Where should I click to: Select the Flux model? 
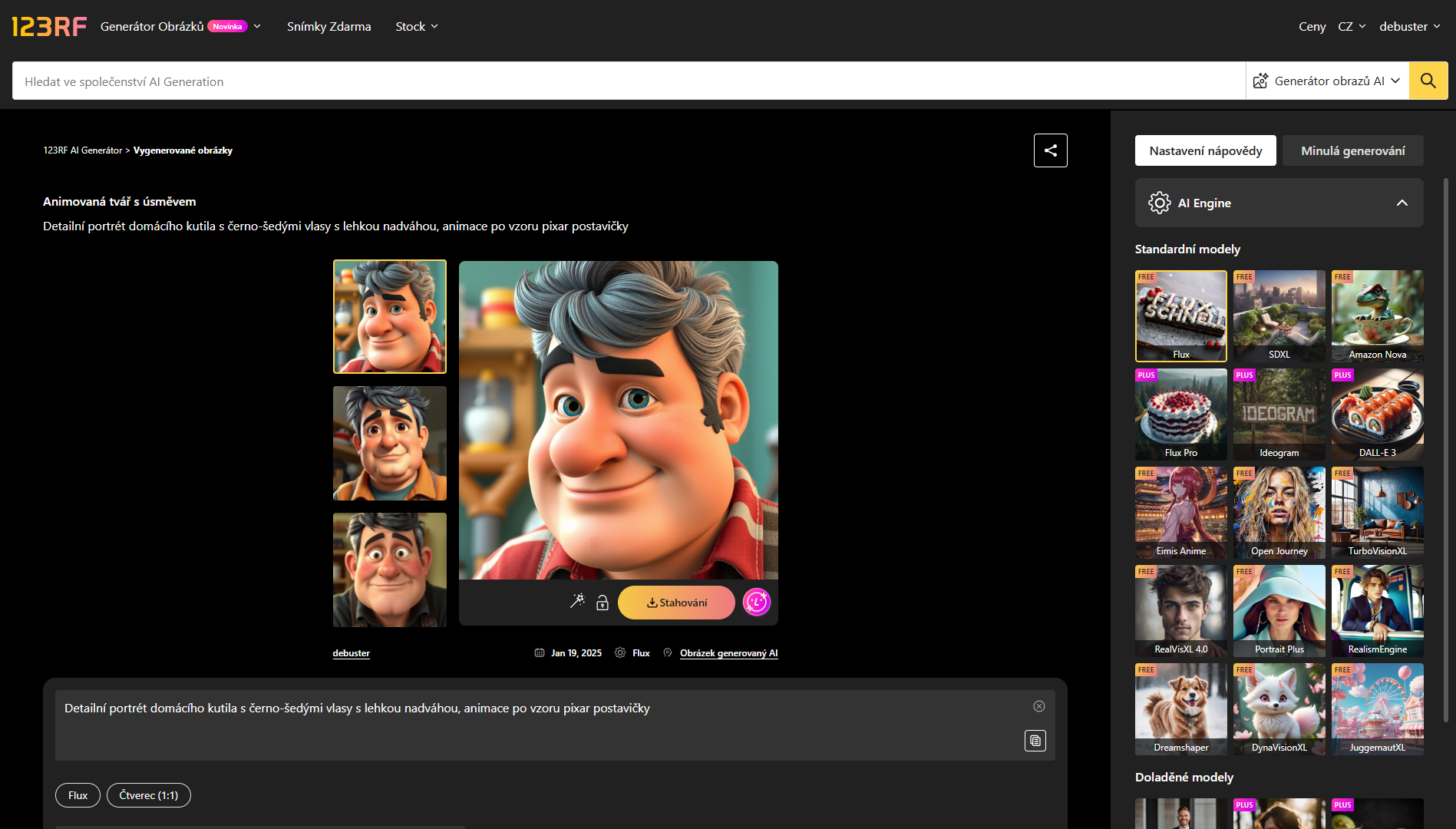pos(1181,316)
